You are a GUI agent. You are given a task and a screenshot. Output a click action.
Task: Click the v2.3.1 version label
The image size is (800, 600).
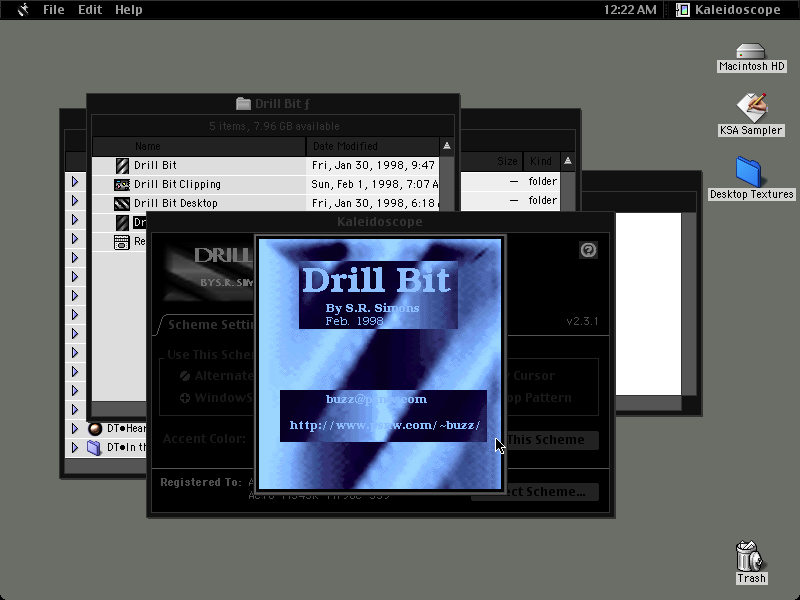582,321
